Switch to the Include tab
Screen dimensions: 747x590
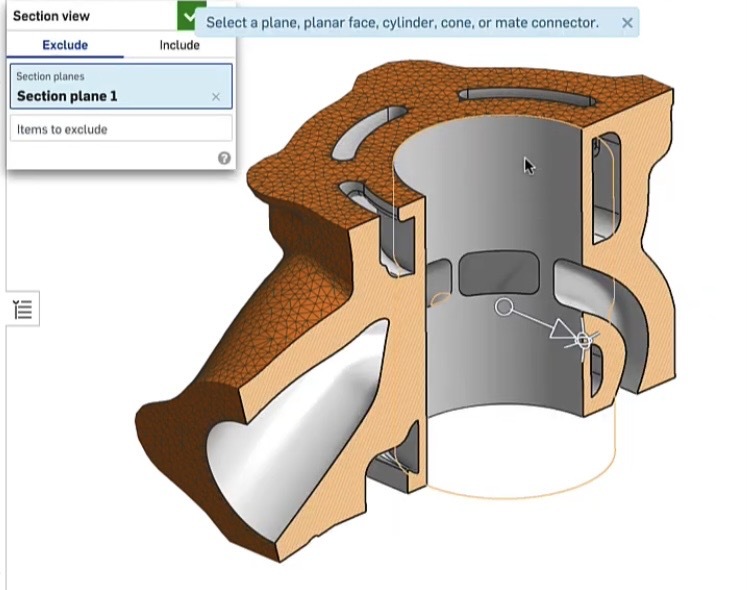point(179,45)
